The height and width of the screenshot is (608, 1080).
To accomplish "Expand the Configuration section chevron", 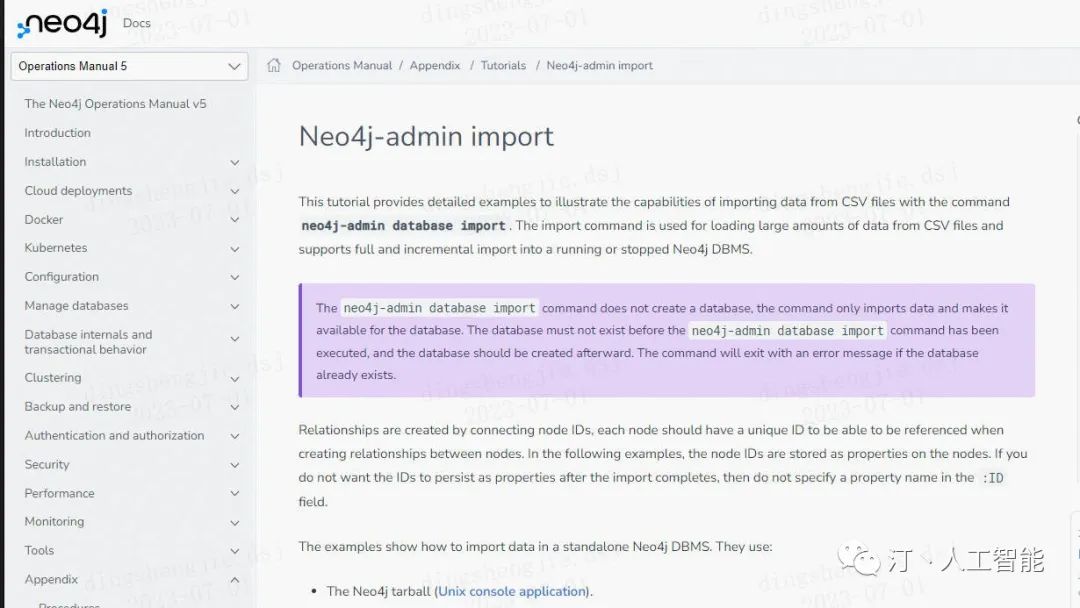I will click(235, 277).
